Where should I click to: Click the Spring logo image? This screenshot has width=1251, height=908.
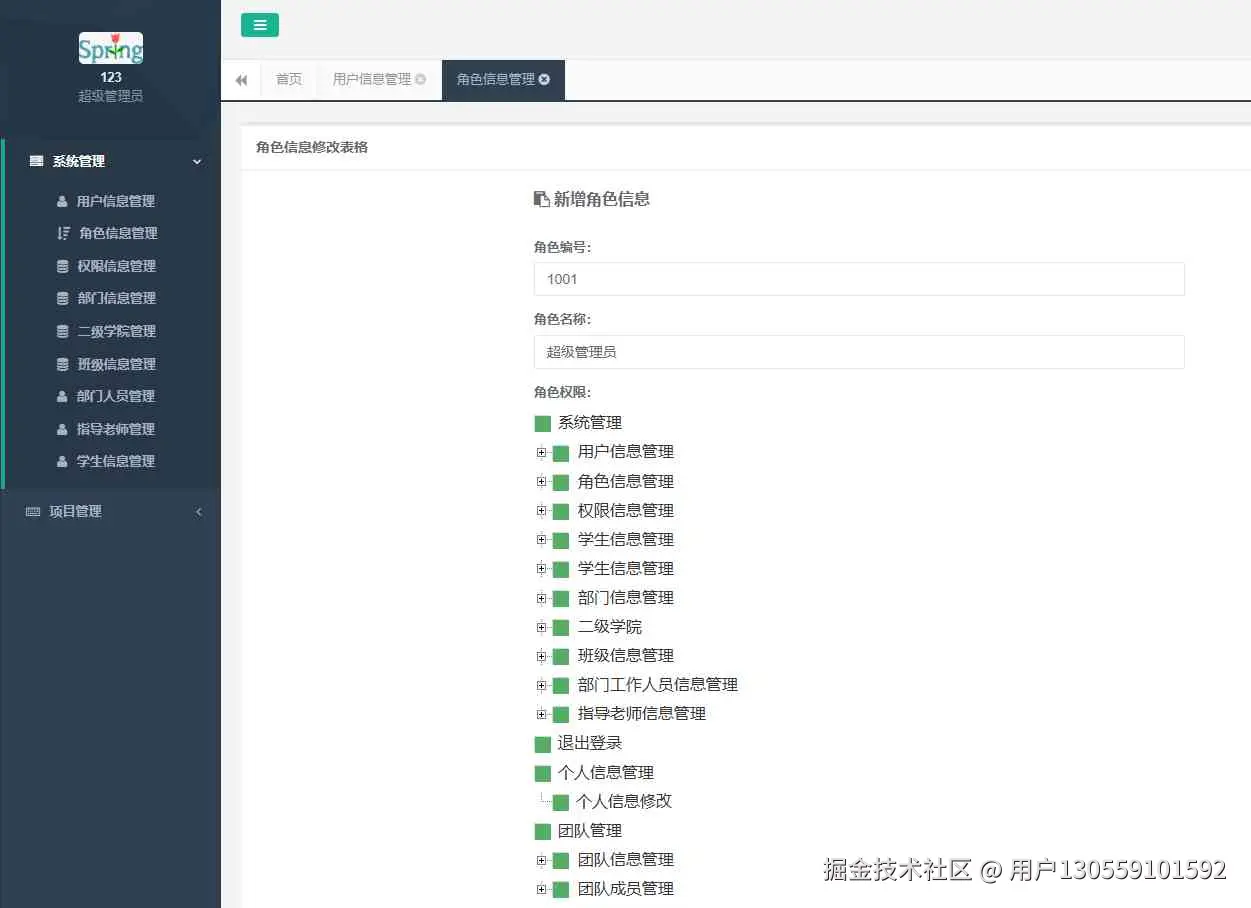(111, 48)
